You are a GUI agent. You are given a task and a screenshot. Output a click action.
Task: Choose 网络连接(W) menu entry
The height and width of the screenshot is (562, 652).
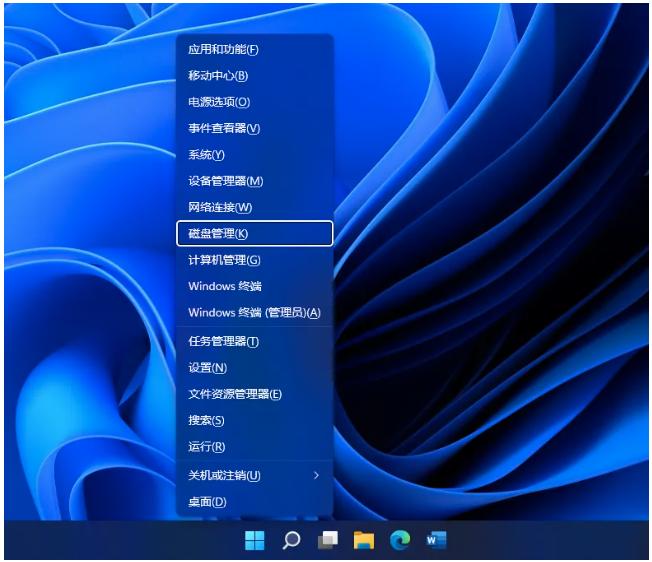point(254,207)
